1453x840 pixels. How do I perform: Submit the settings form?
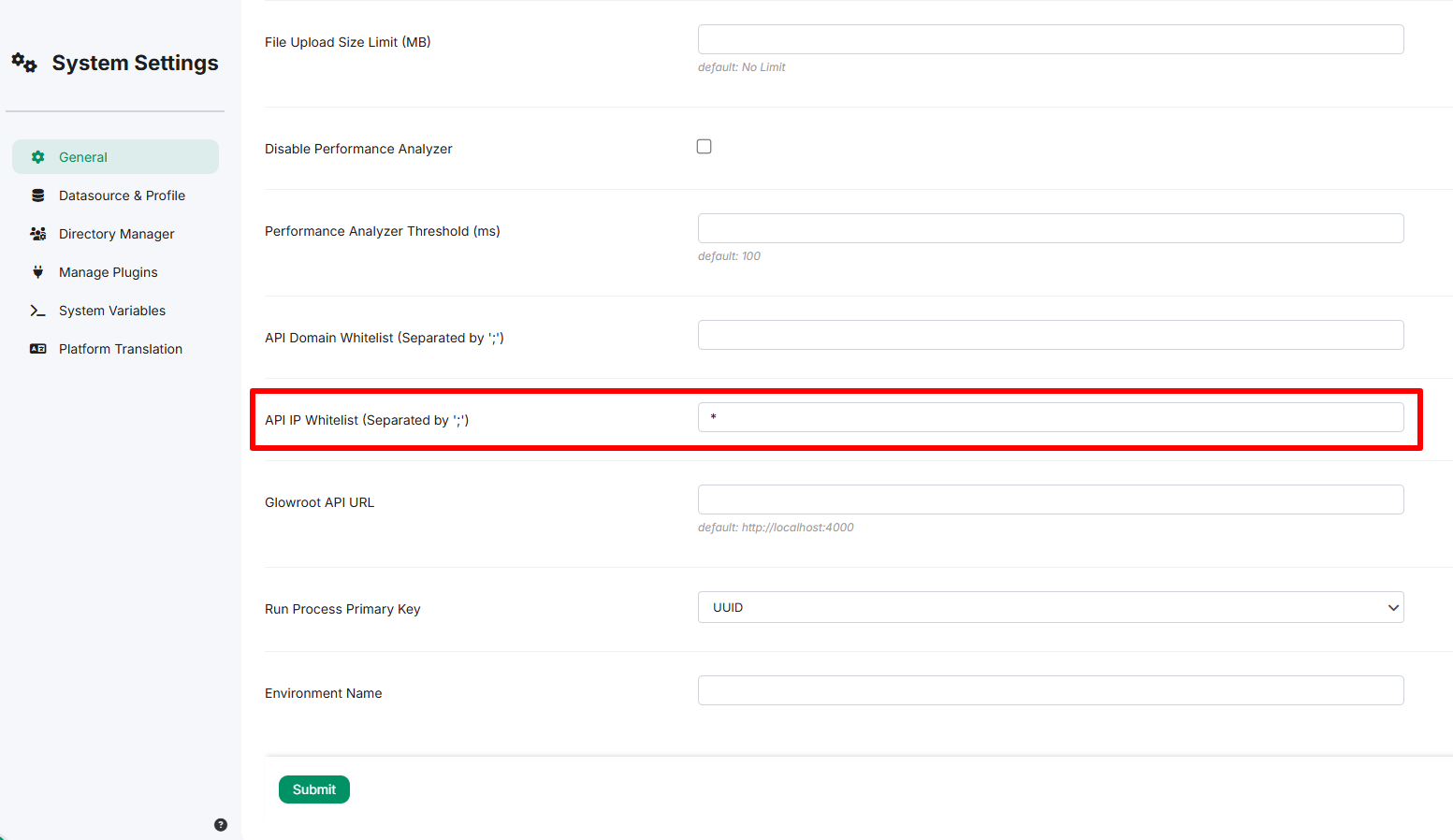pyautogui.click(x=314, y=789)
